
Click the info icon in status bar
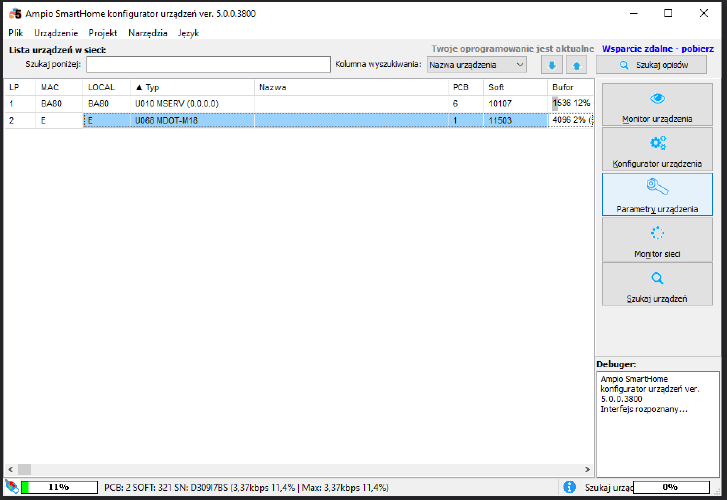(569, 487)
